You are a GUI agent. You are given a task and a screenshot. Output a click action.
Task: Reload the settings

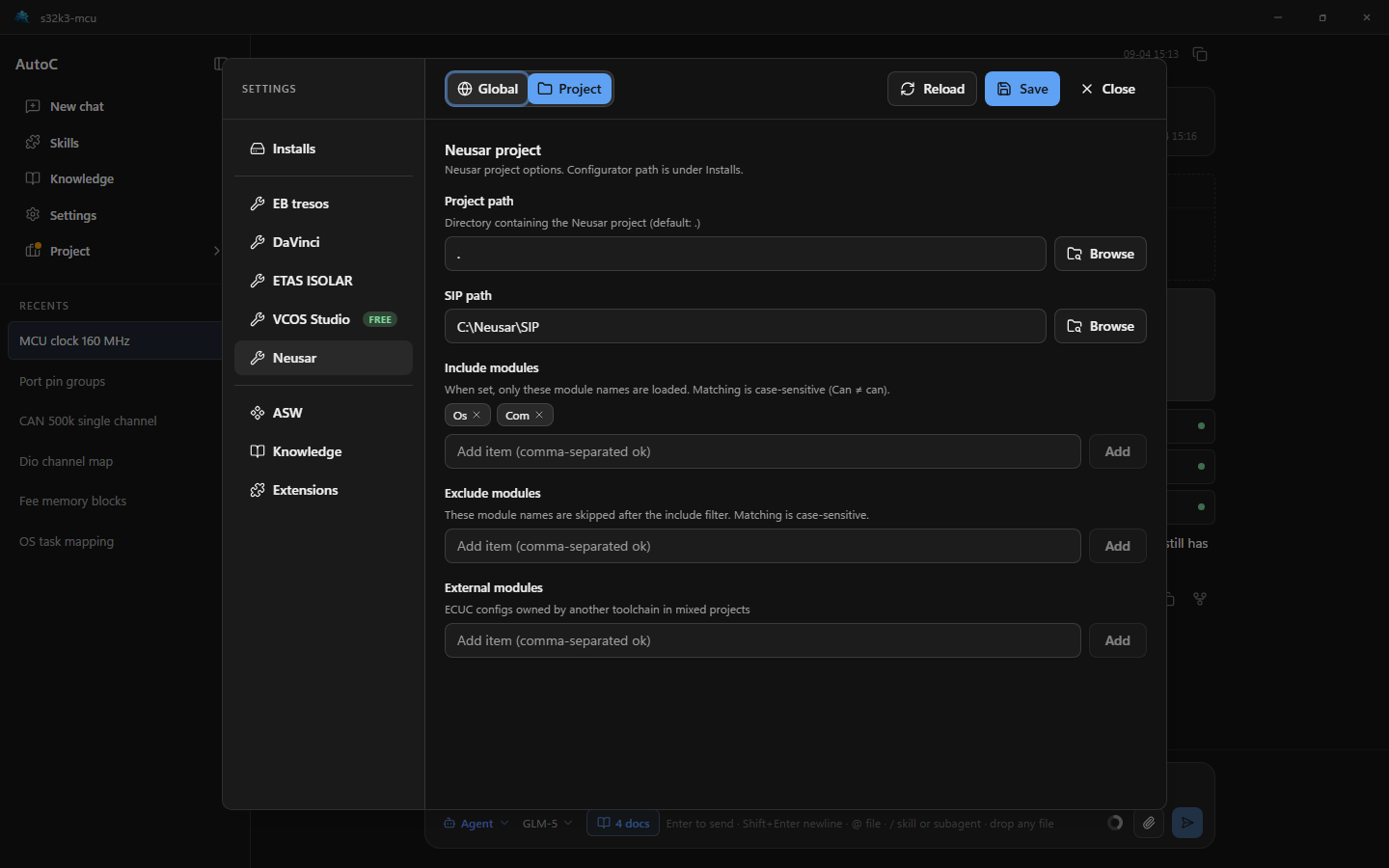(x=932, y=89)
